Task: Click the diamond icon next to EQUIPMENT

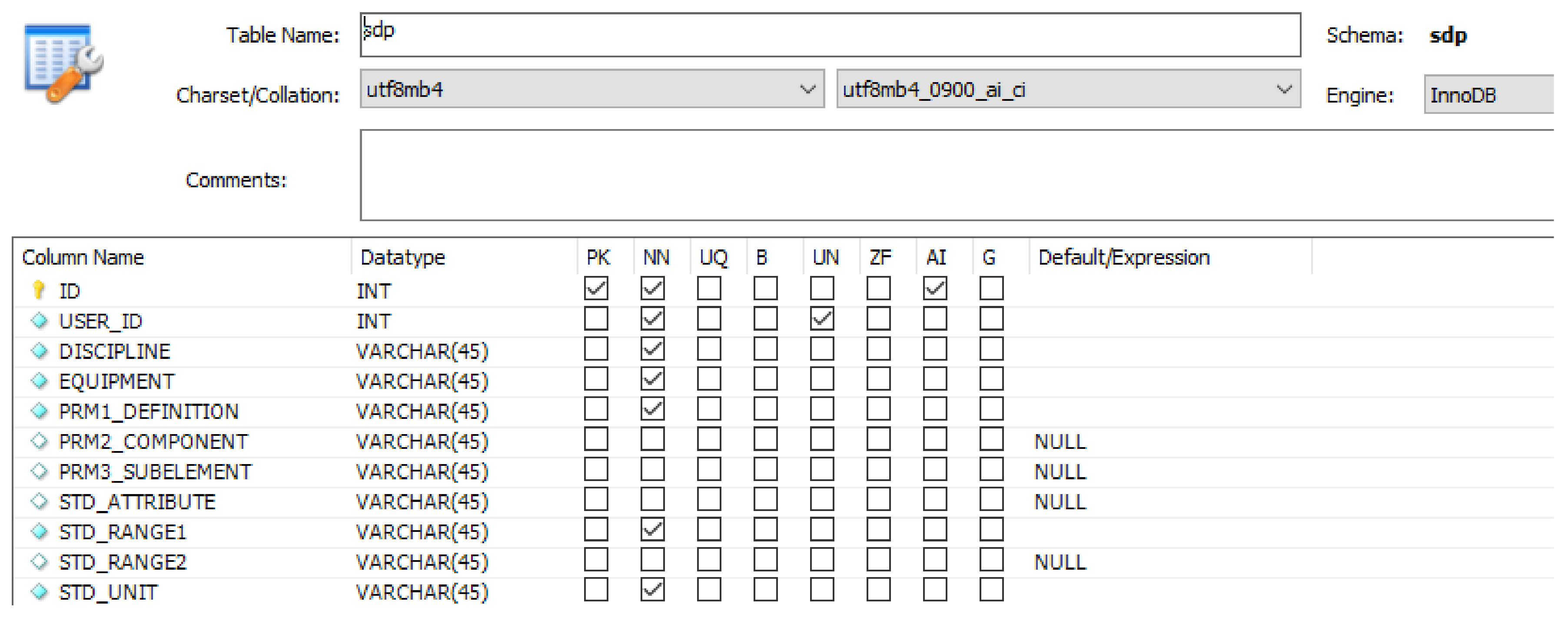Action: pyautogui.click(x=40, y=381)
